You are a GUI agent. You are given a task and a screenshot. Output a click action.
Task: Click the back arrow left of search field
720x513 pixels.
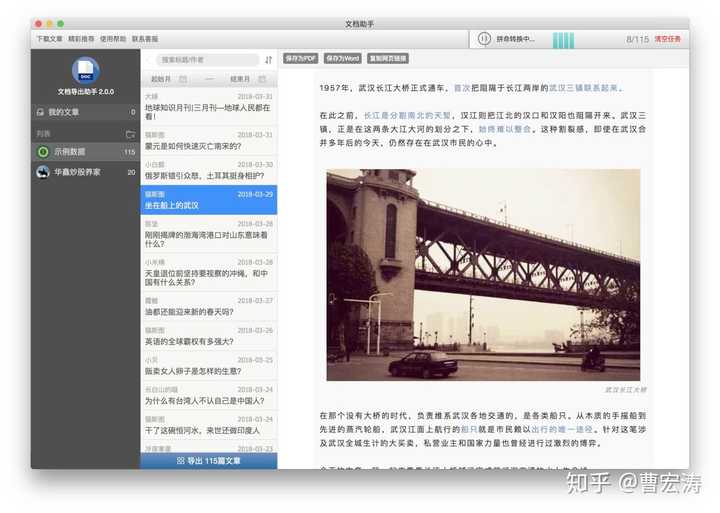[x=149, y=60]
